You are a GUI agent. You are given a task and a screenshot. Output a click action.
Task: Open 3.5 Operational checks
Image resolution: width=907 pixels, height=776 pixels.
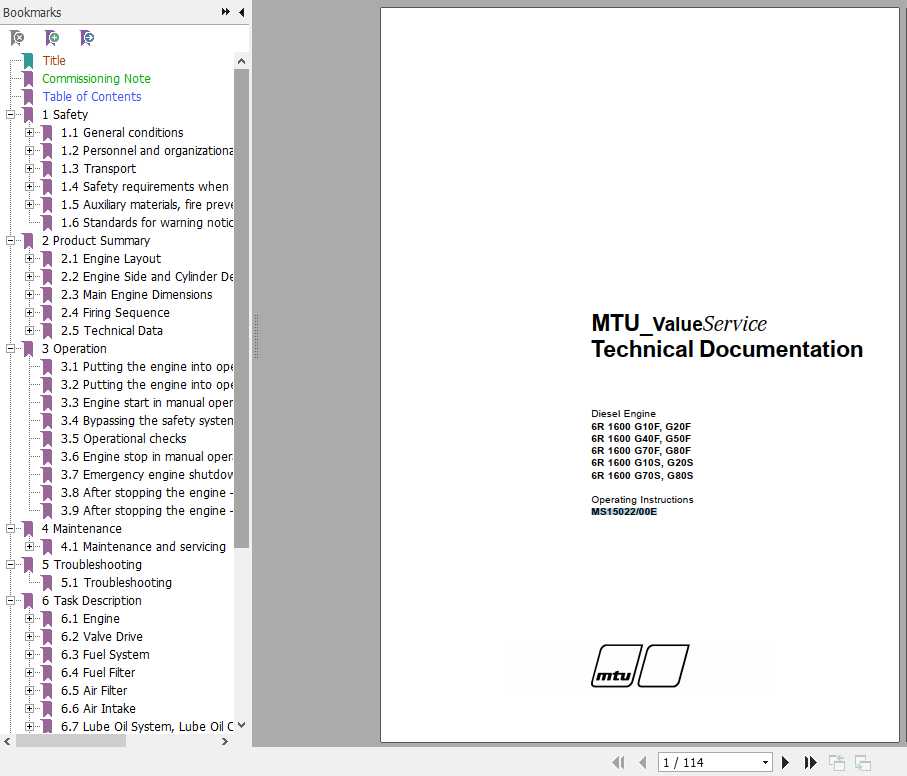click(124, 438)
